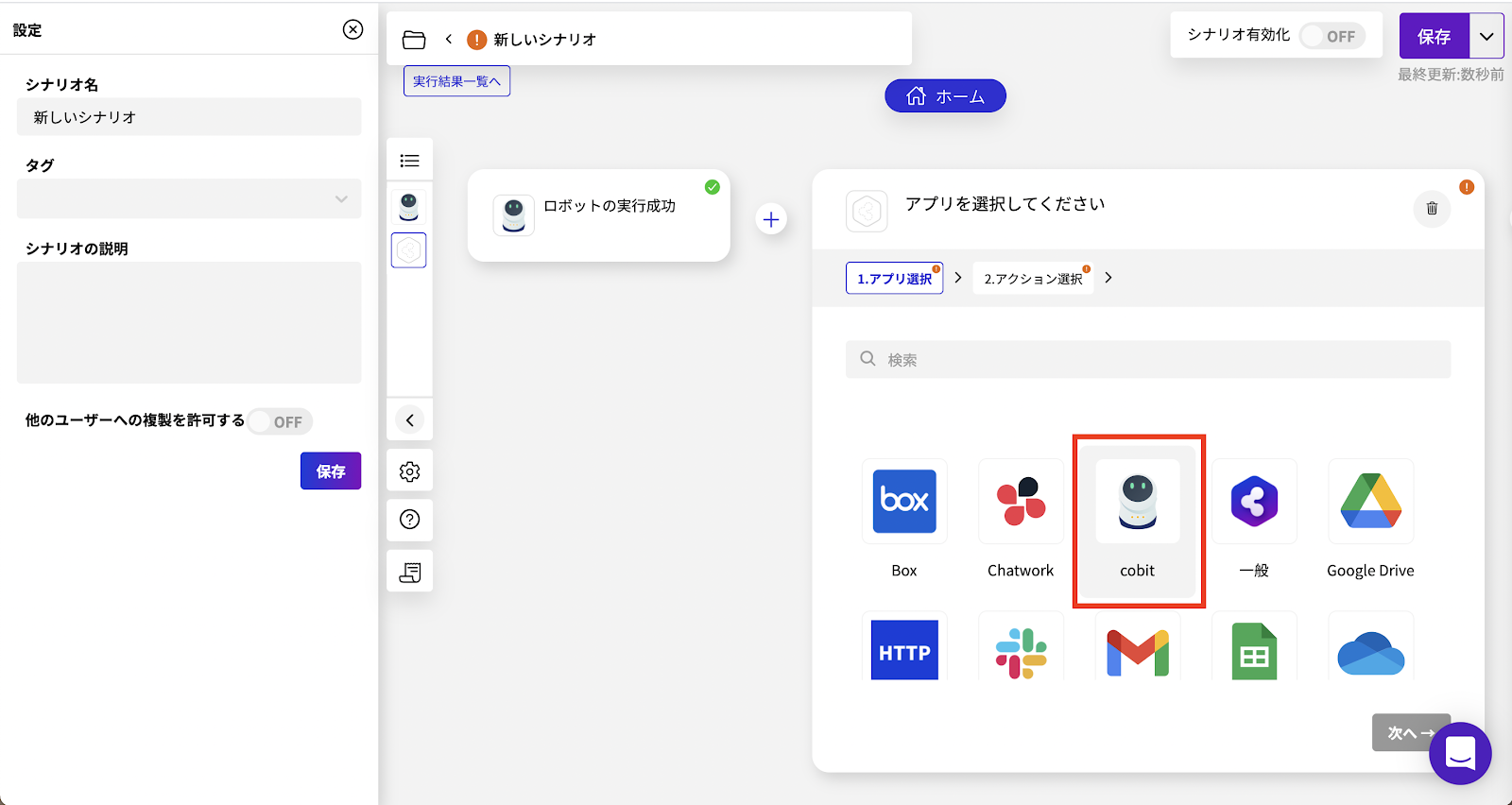1512x805 pixels.
Task: Select the HTTP app icon
Action: [x=904, y=649]
